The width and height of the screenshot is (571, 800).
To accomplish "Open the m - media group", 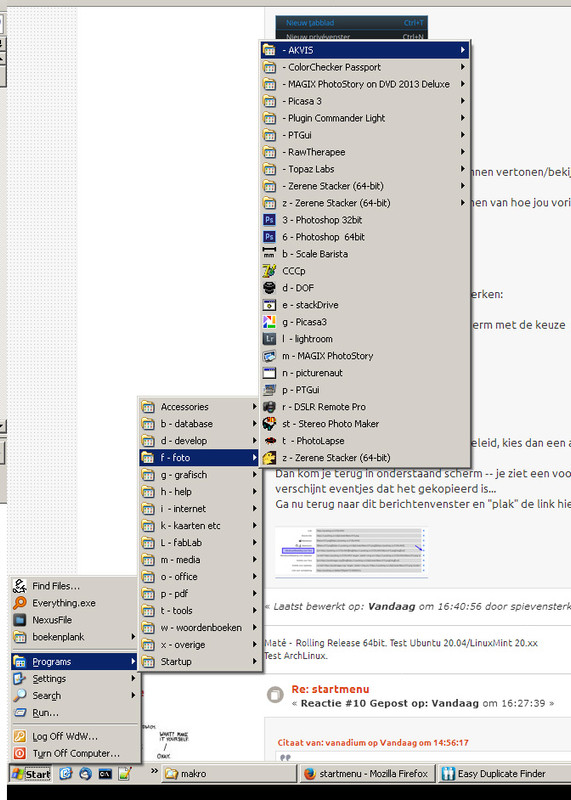I will click(x=200, y=560).
